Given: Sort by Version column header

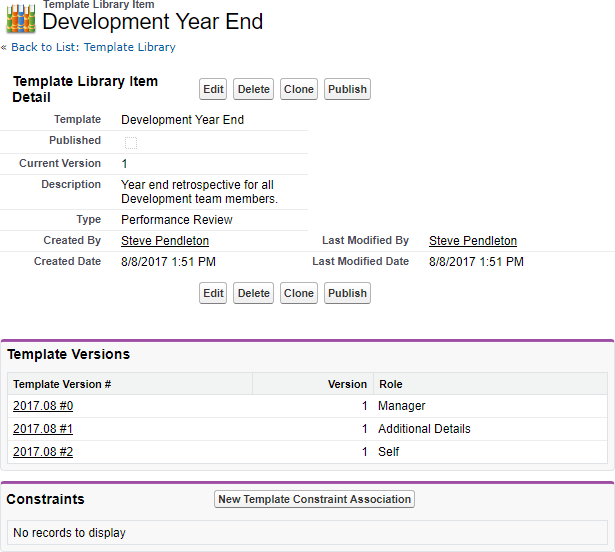Looking at the screenshot, I should coord(347,384).
